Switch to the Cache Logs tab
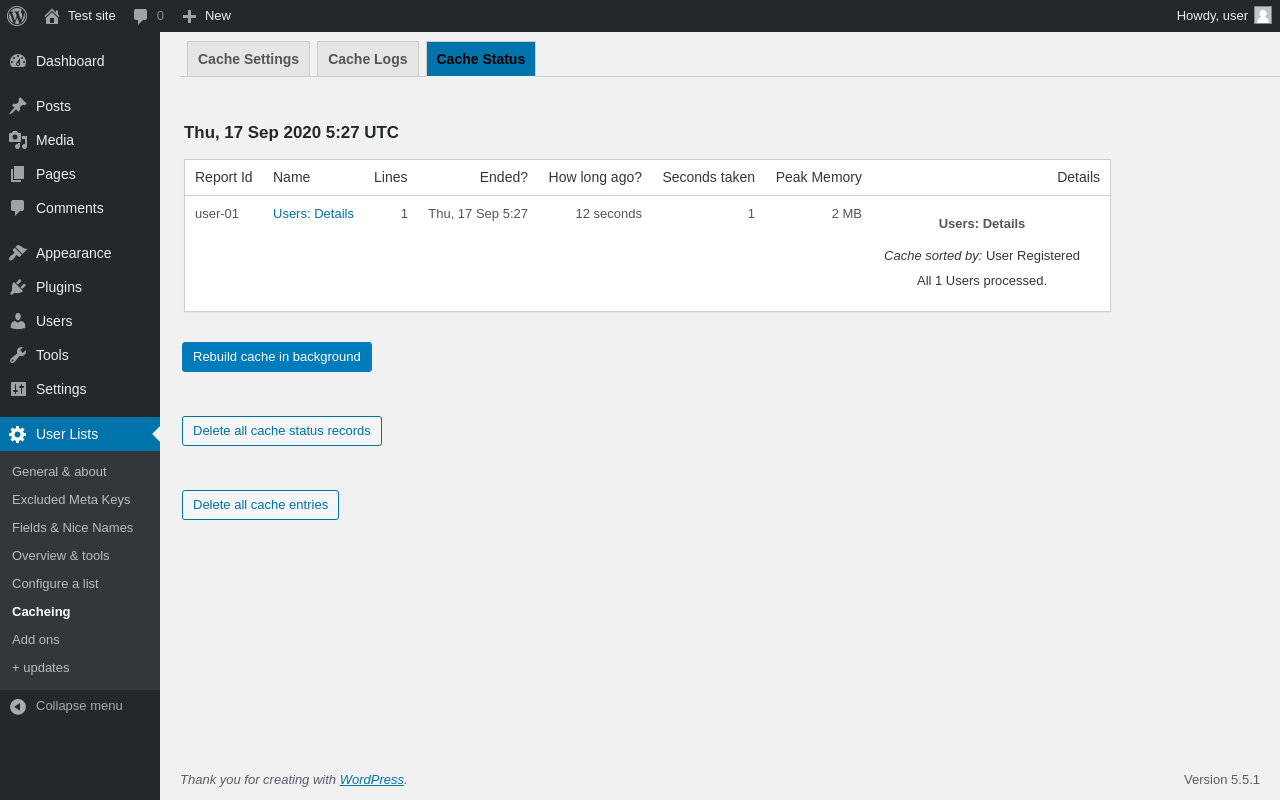This screenshot has height=800, width=1280. (368, 59)
